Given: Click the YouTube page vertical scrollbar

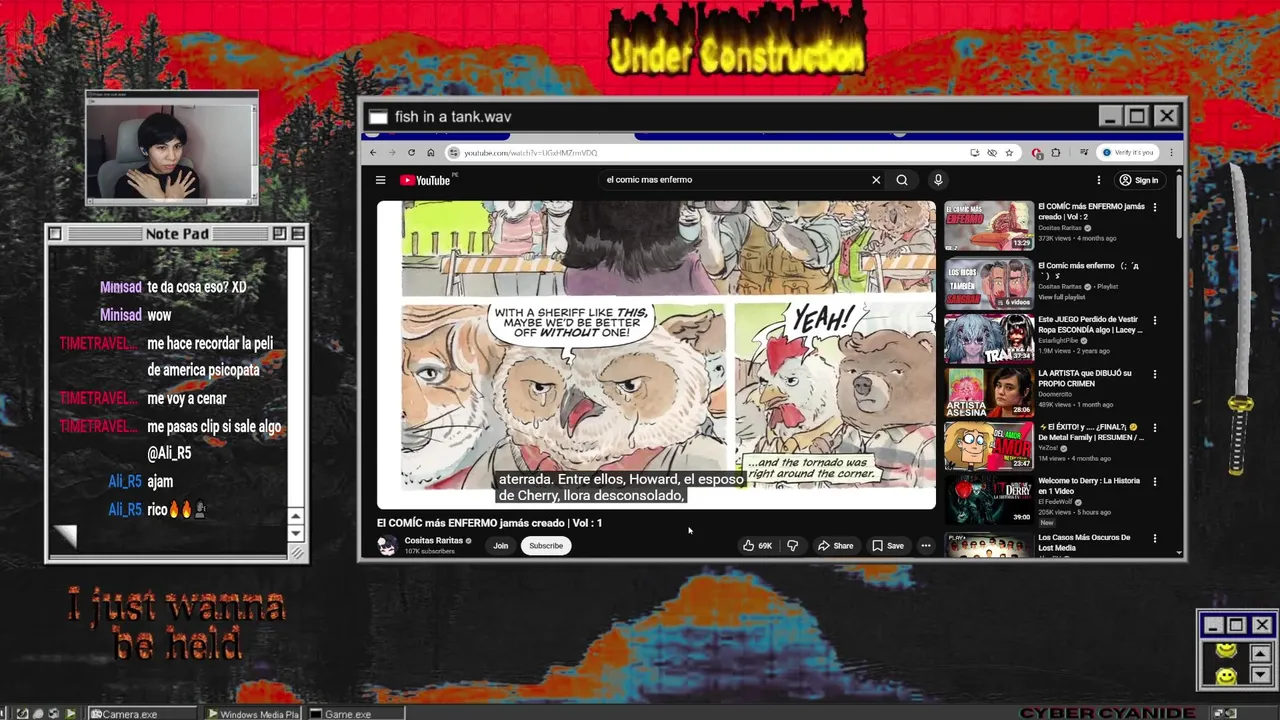Looking at the screenshot, I should [1179, 205].
